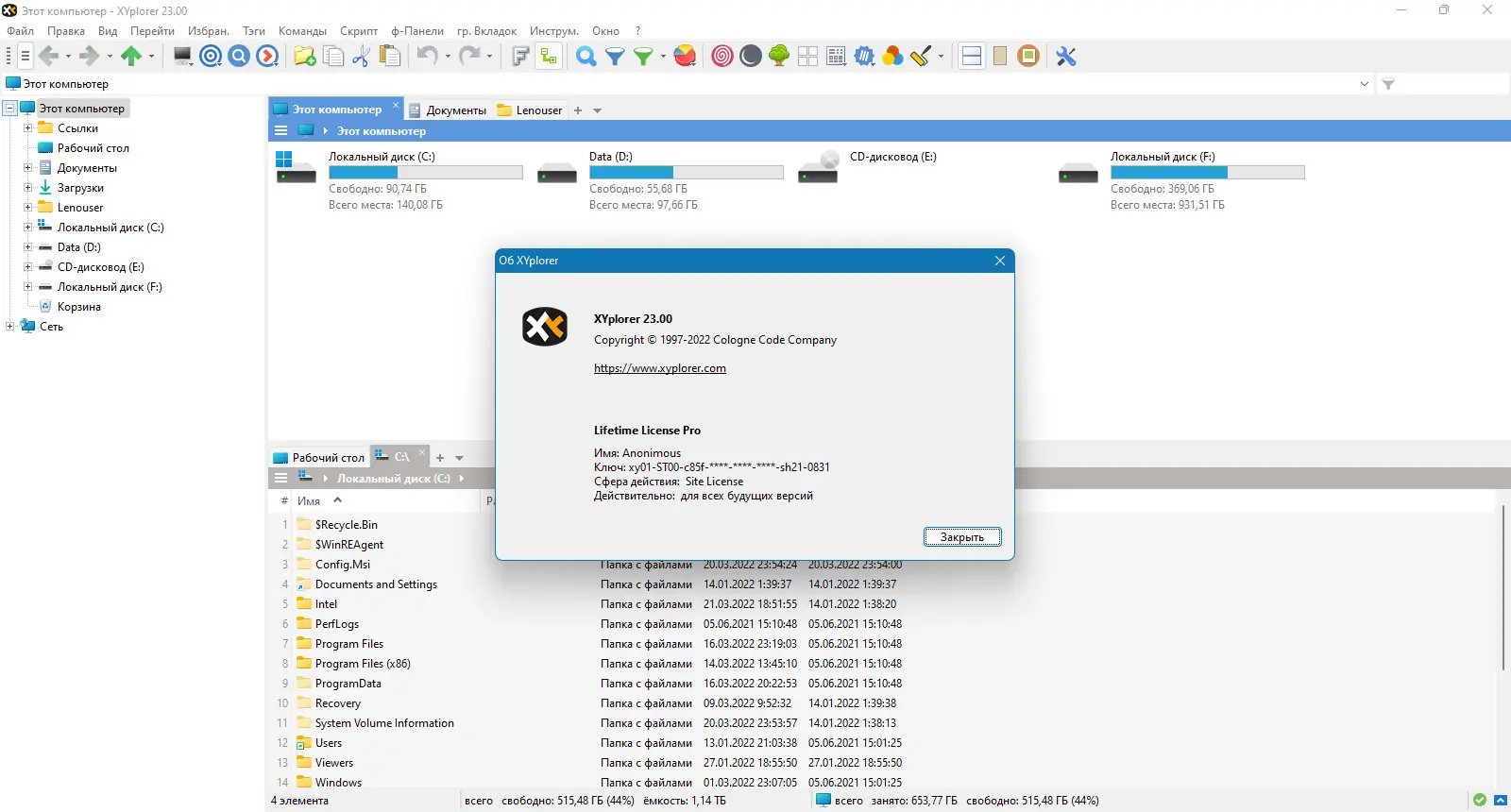1511x812 pixels.
Task: Open the Инструм. menu
Action: pos(554,31)
